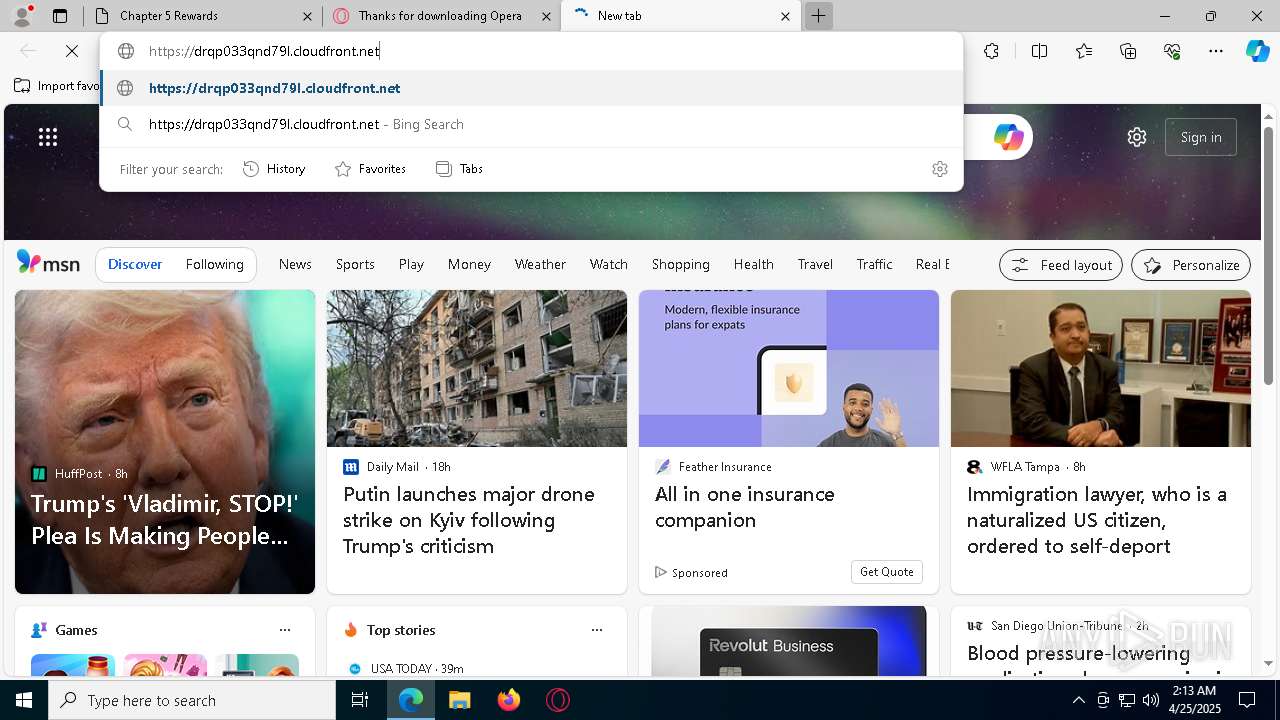Image resolution: width=1280 pixels, height=720 pixels.
Task: Launch Opera from the taskbar
Action: coord(558,700)
